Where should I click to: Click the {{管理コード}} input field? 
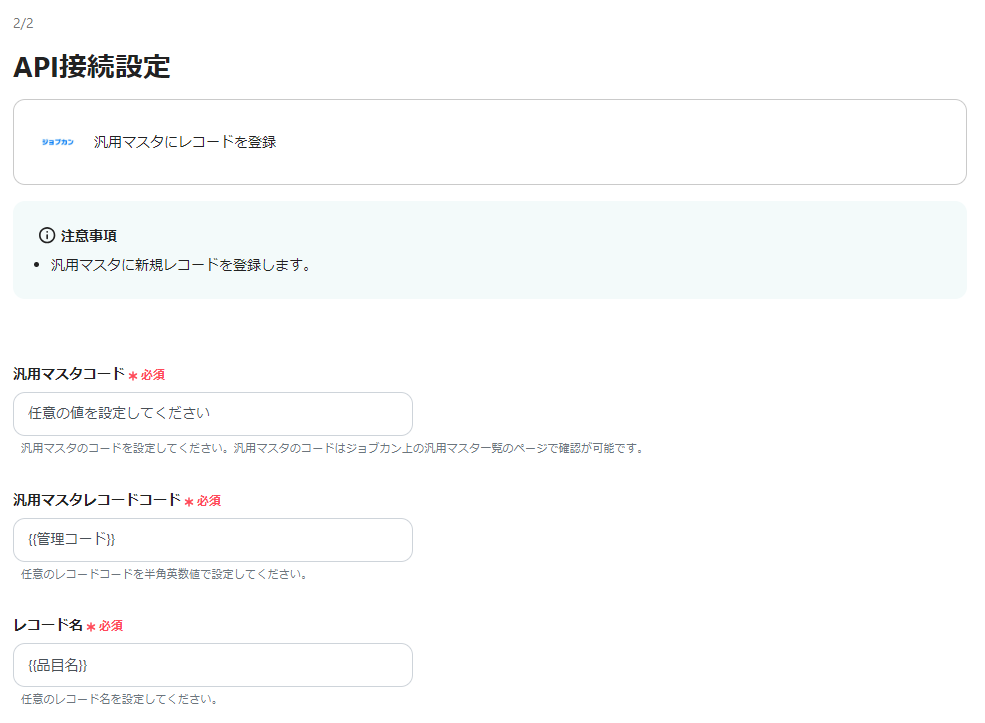pos(212,540)
